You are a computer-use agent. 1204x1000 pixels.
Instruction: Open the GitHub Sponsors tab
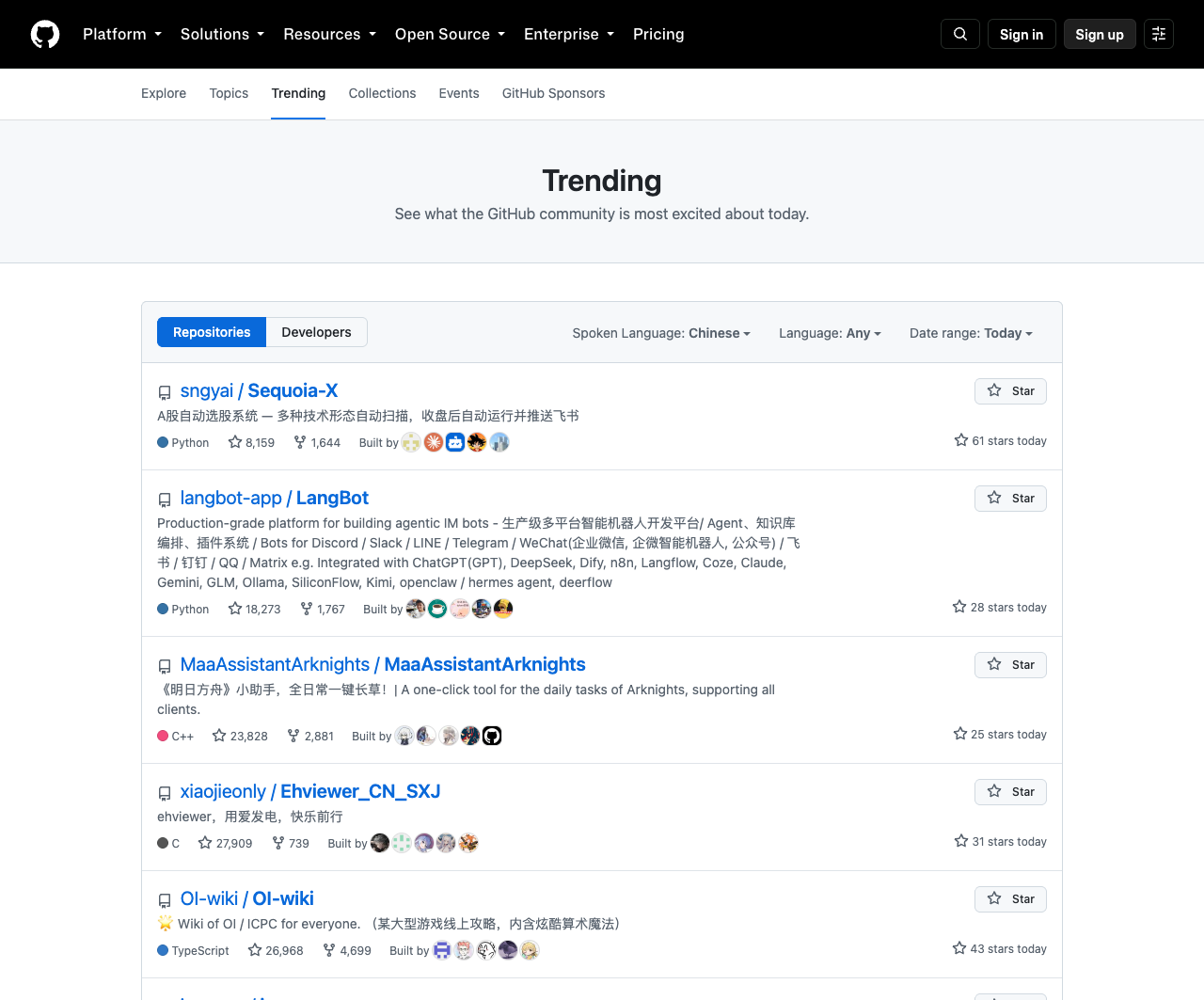553,93
